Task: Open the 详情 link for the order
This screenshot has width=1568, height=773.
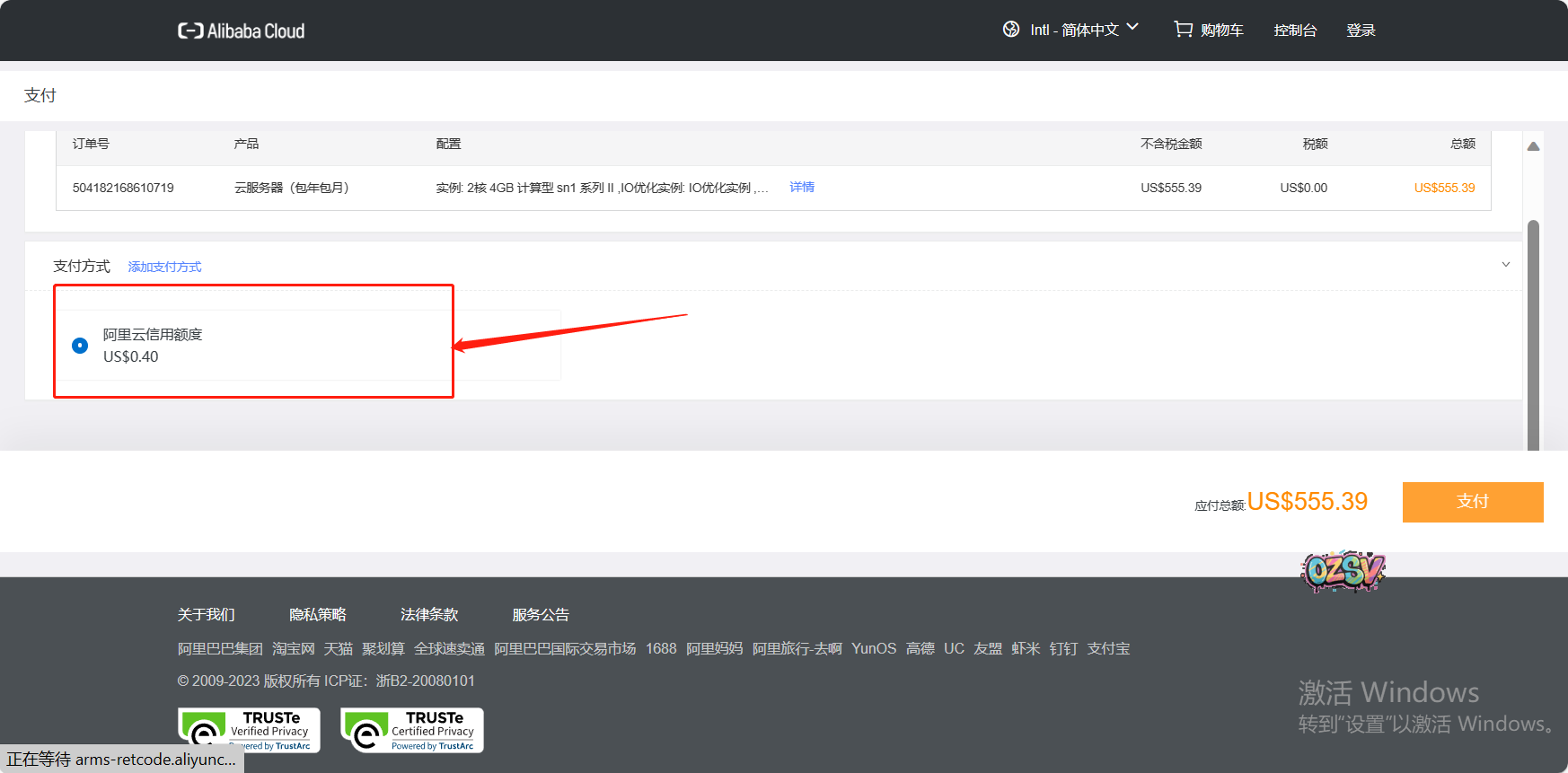Action: click(x=802, y=188)
